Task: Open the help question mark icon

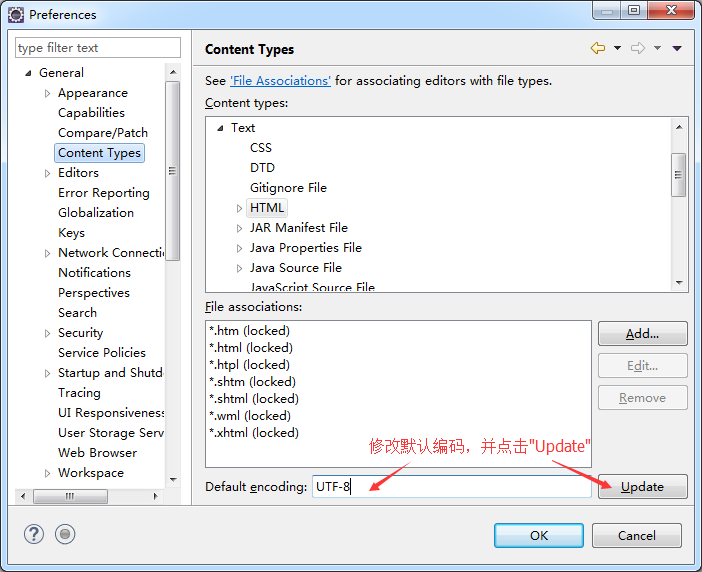Action: click(34, 534)
